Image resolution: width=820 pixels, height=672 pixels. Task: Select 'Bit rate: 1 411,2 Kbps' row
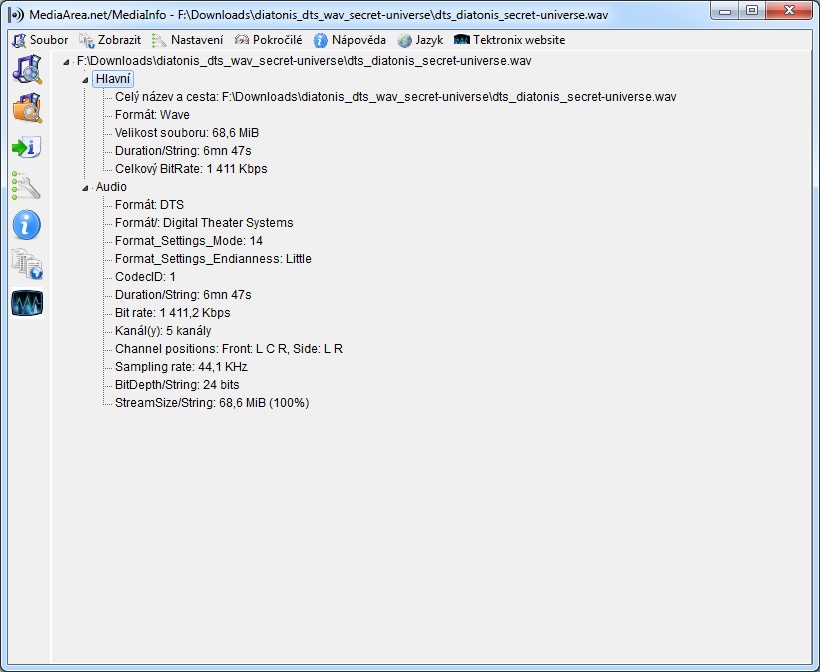[x=173, y=313]
